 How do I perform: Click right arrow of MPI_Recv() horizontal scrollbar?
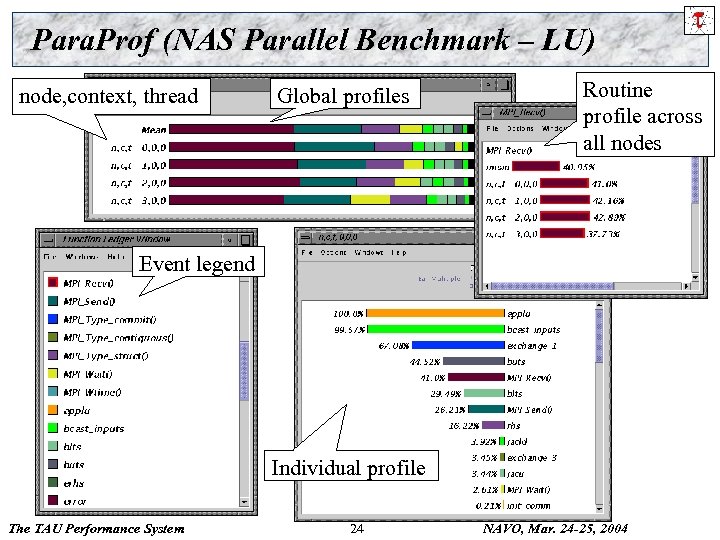click(x=686, y=286)
